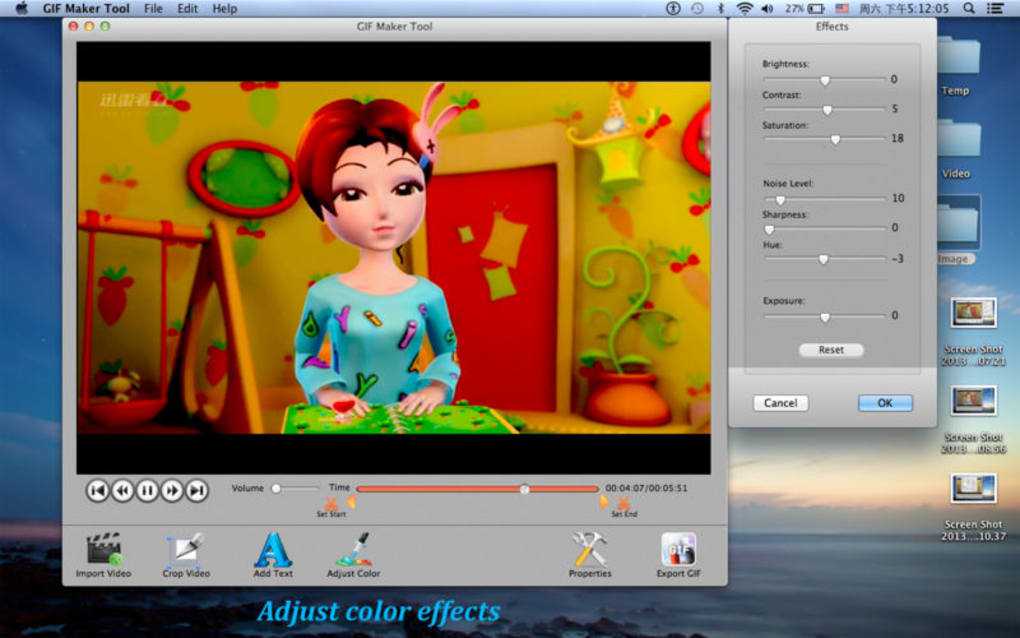Adjust the Volume slider

[296, 488]
